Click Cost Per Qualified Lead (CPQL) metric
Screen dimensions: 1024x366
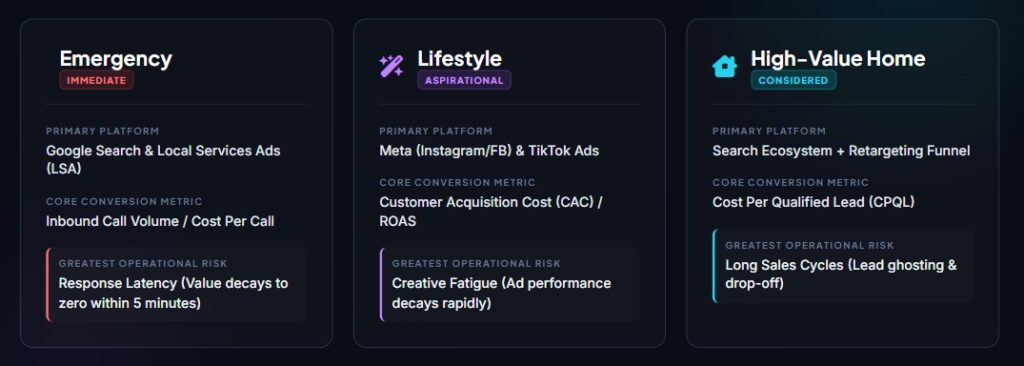[x=814, y=203]
